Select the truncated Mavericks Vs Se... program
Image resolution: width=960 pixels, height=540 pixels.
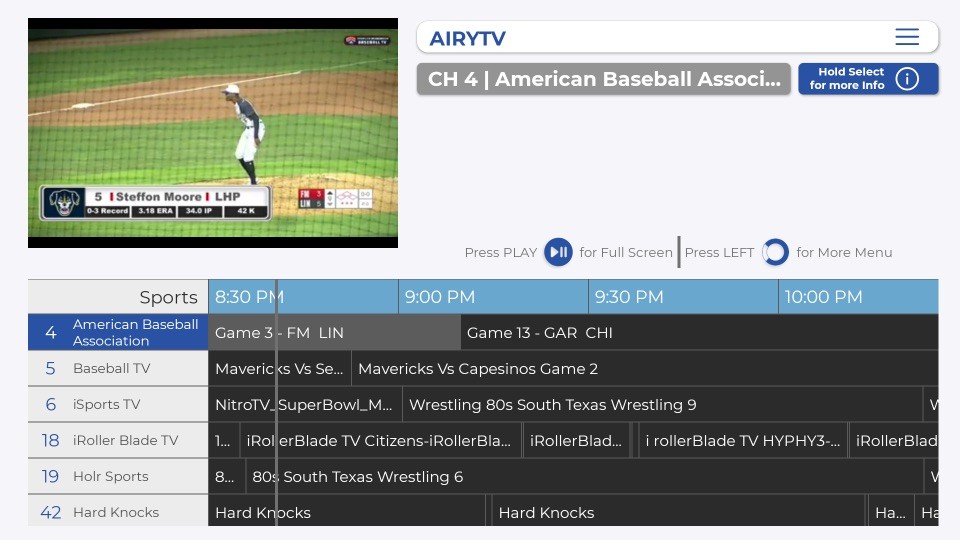[x=280, y=369]
